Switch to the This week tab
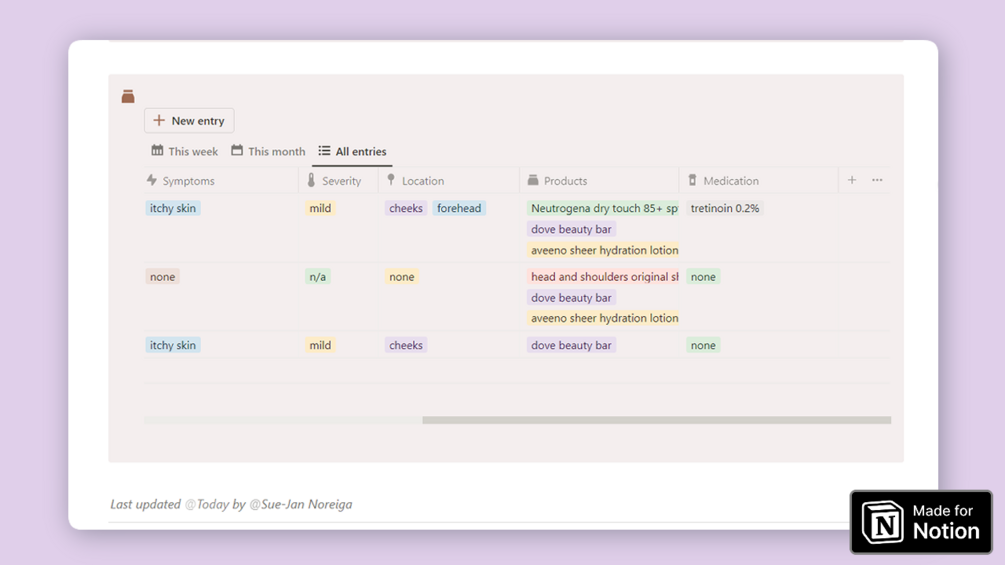1005x565 pixels. pyautogui.click(x=185, y=152)
